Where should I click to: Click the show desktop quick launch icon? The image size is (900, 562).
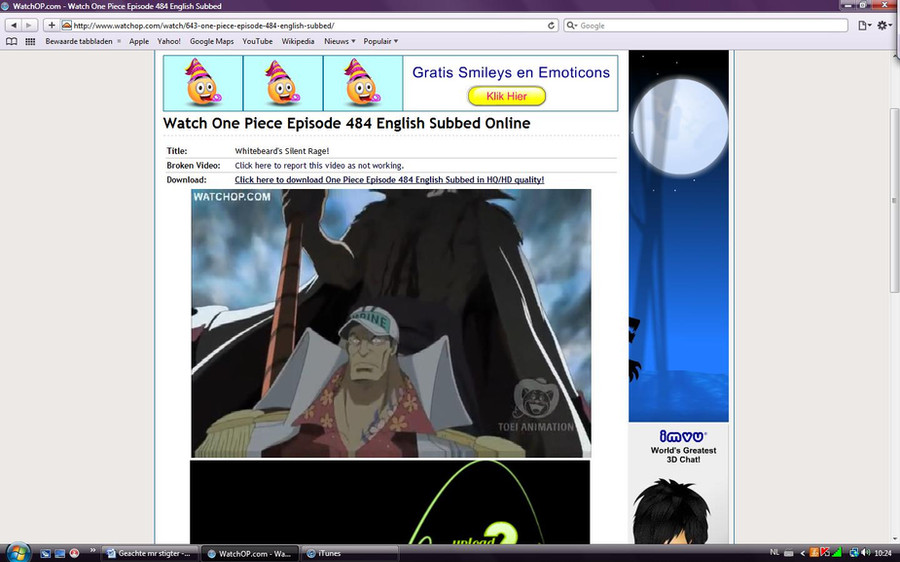60,553
